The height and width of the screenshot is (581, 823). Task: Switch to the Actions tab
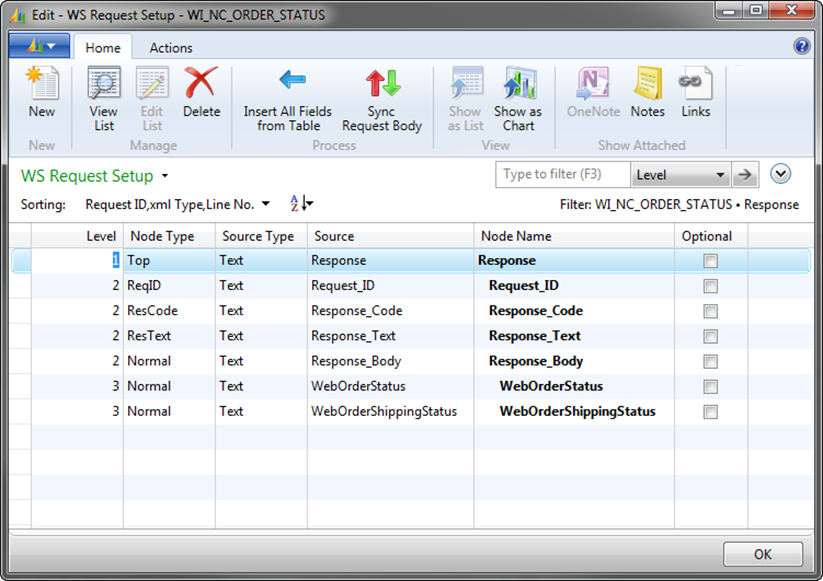171,47
